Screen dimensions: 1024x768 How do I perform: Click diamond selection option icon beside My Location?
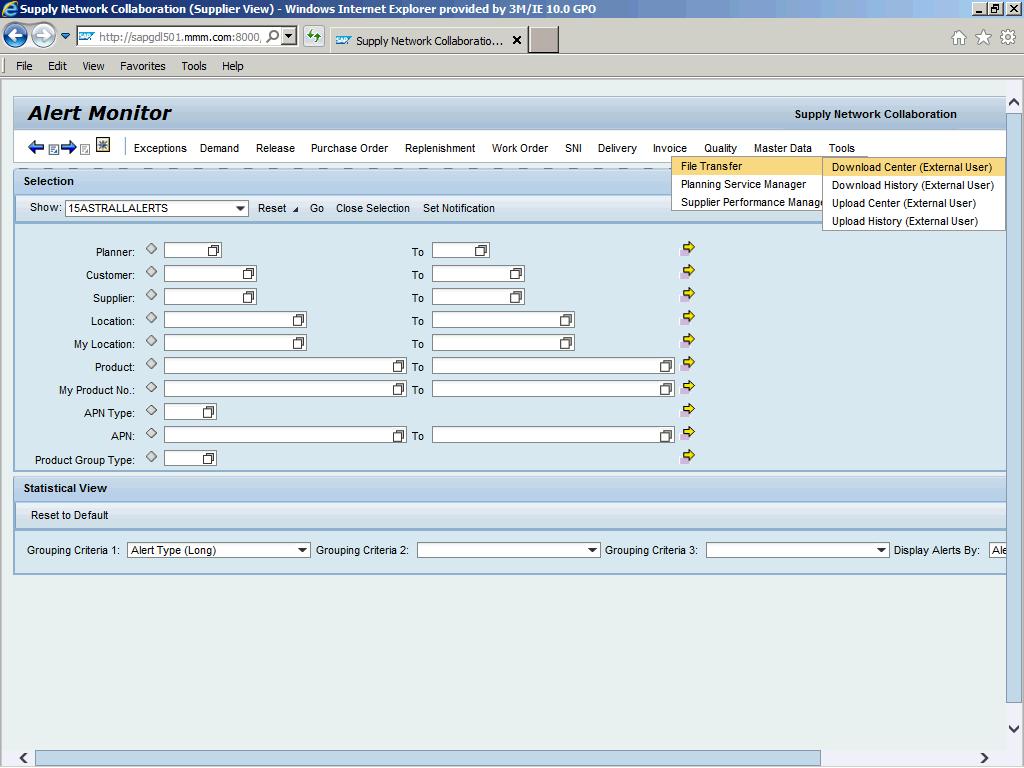coord(152,341)
